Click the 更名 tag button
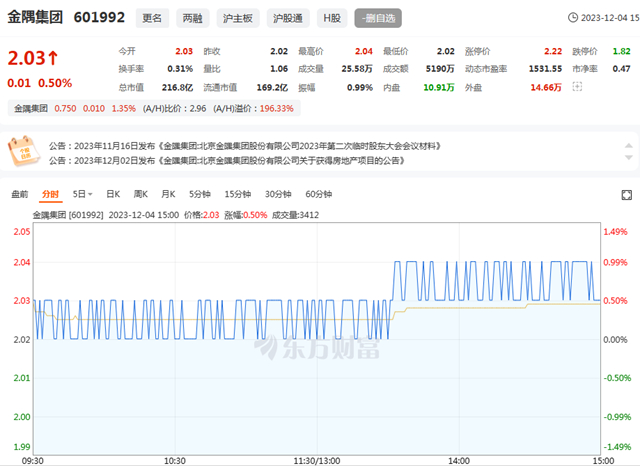Image resolution: width=640 pixels, height=466 pixels. [152, 18]
